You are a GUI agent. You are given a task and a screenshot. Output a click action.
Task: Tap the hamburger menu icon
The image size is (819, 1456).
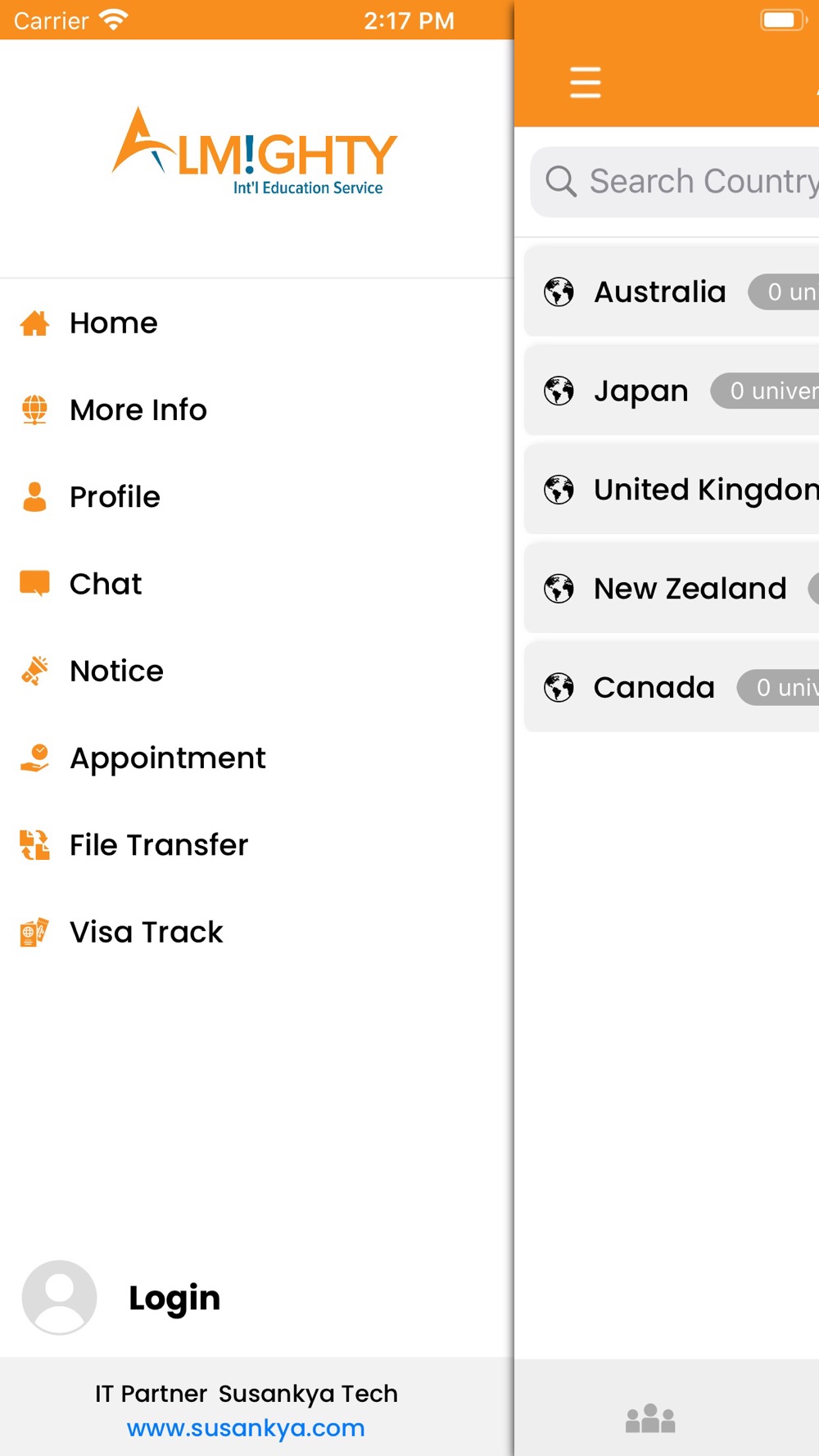(586, 83)
